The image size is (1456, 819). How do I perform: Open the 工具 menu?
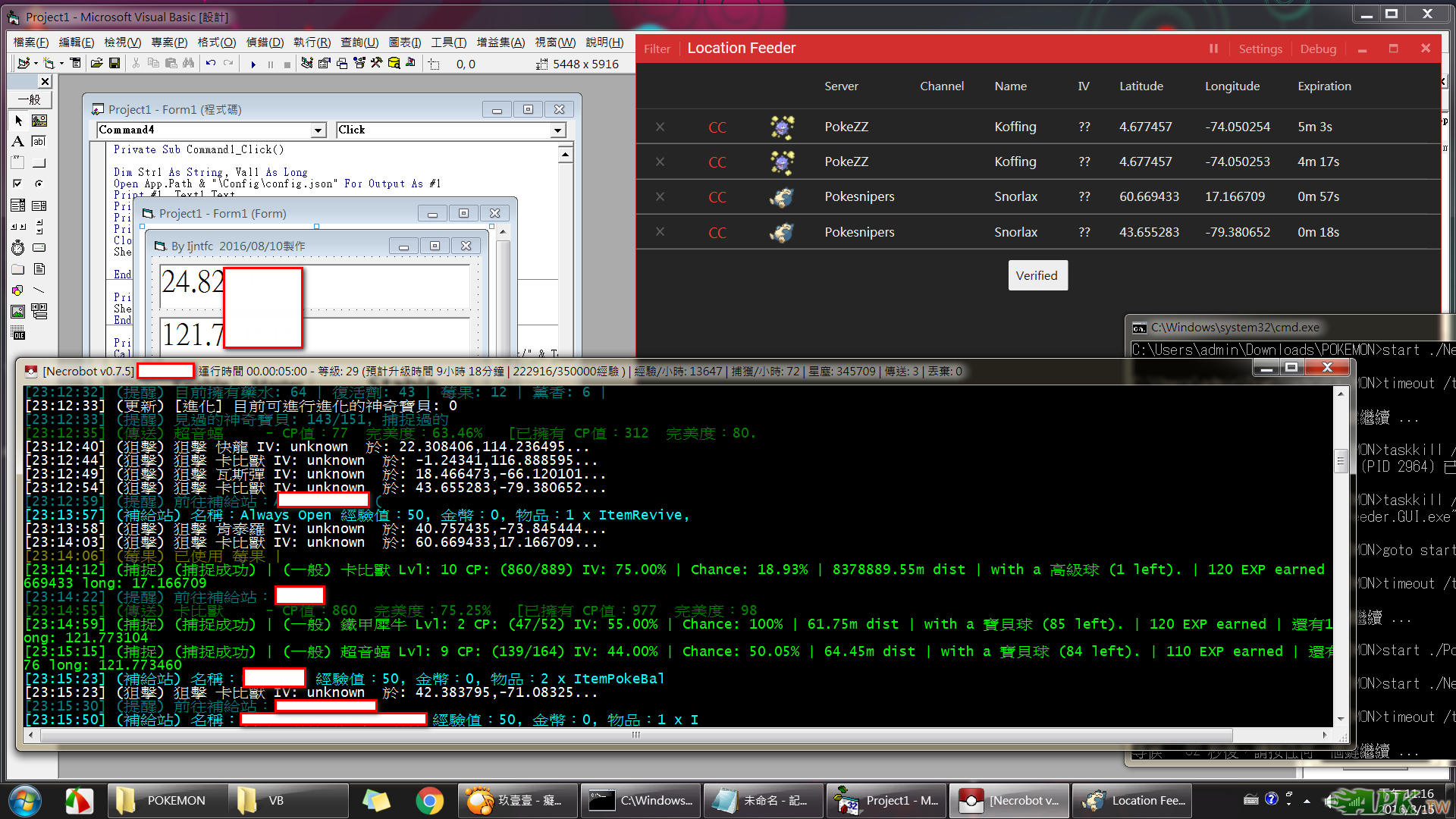447,42
